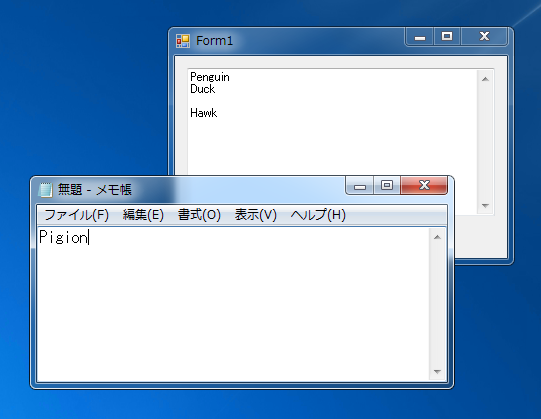541x419 pixels.
Task: Click the Penguin line in Form1
Action: point(210,77)
